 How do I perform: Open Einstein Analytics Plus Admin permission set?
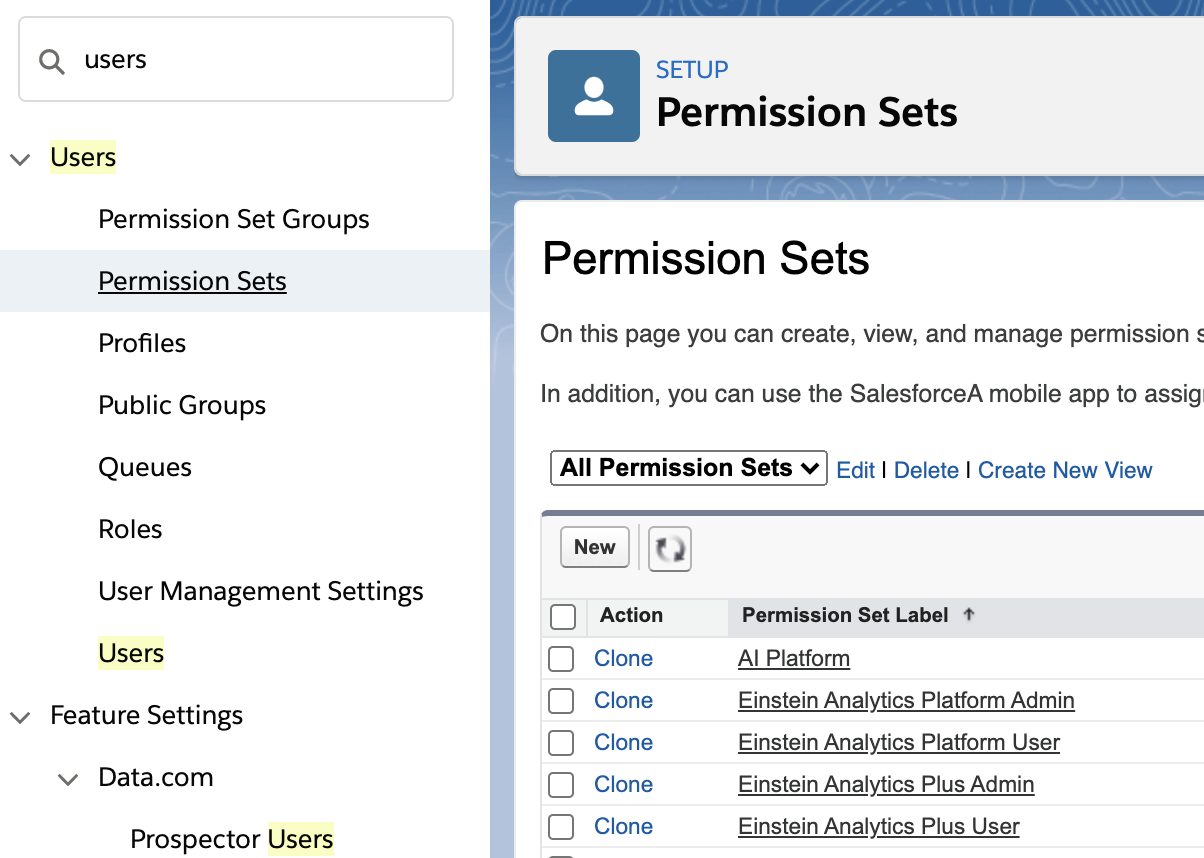[886, 785]
